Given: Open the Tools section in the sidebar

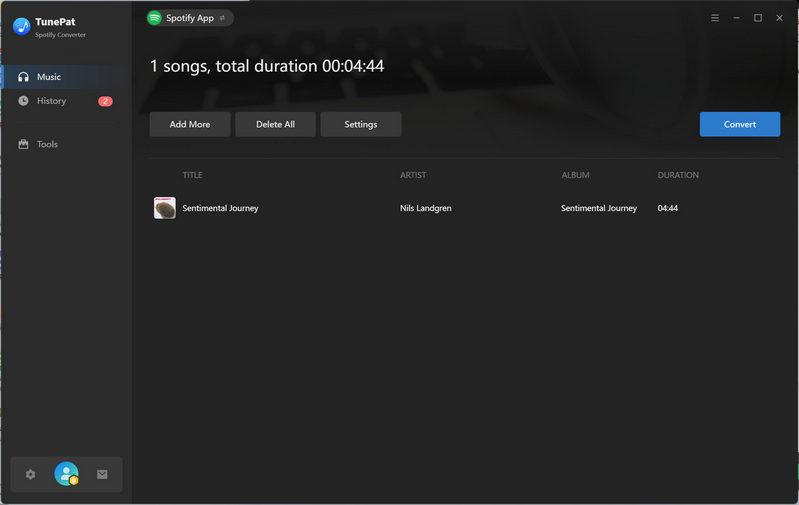Looking at the screenshot, I should (66, 144).
